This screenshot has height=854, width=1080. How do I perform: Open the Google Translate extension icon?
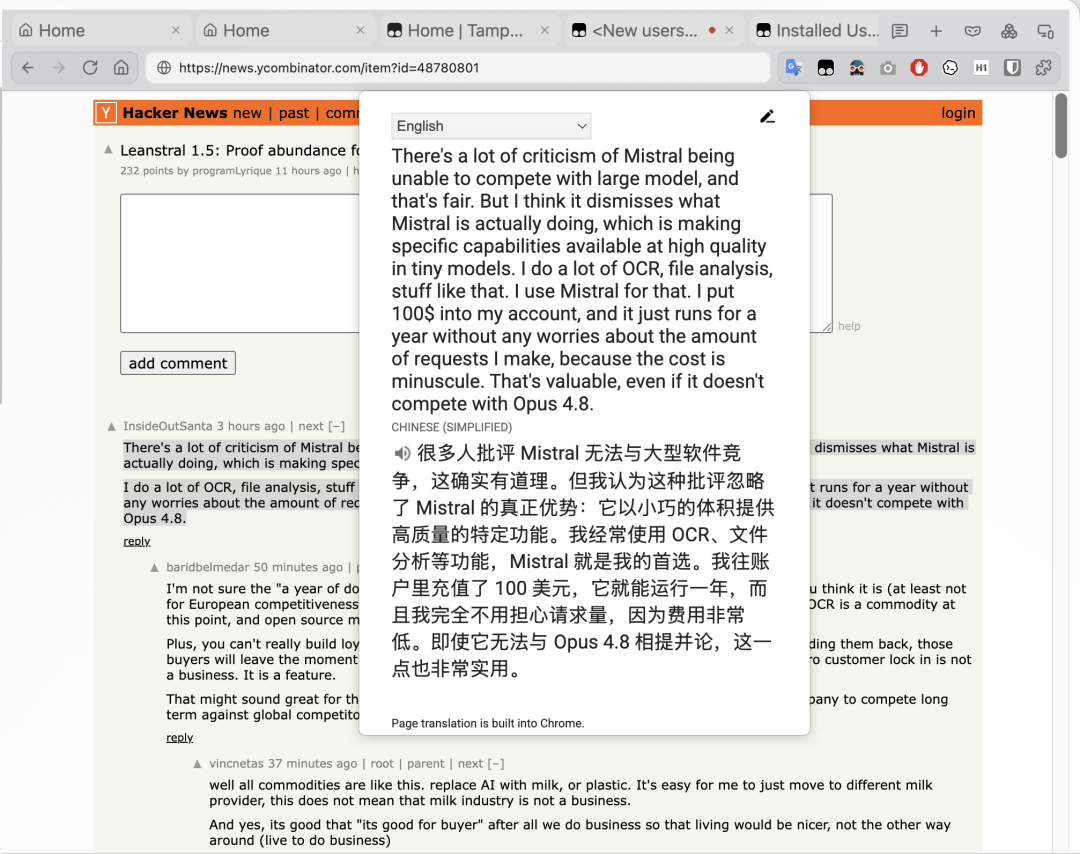pos(794,67)
